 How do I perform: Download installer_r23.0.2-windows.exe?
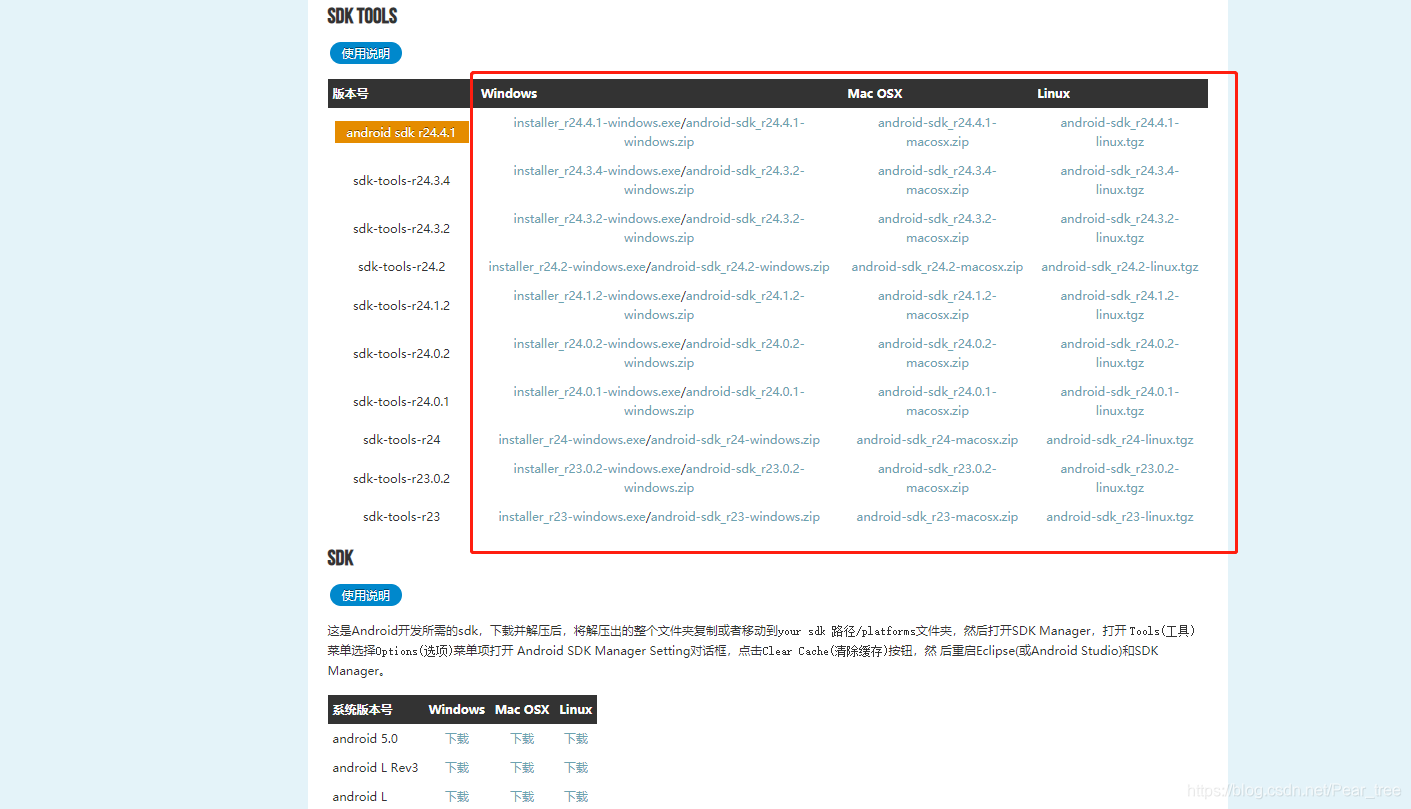(597, 468)
